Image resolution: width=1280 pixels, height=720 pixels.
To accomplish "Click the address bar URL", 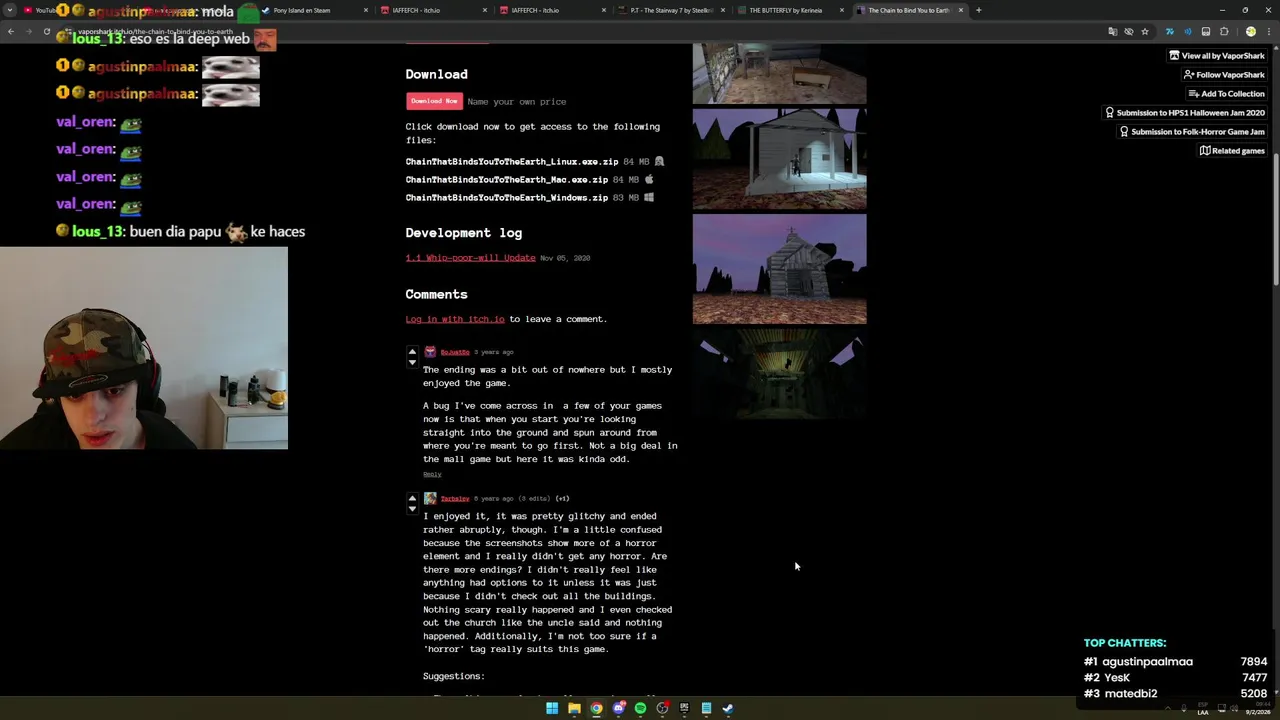I will tap(155, 31).
